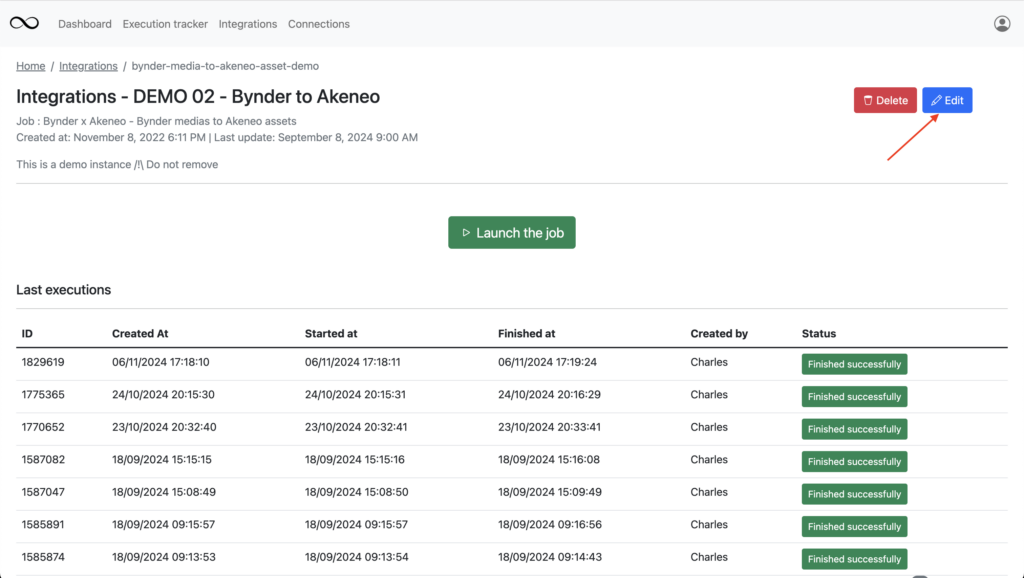The width and height of the screenshot is (1024, 578).
Task: Open the user account icon
Action: [x=1002, y=23]
